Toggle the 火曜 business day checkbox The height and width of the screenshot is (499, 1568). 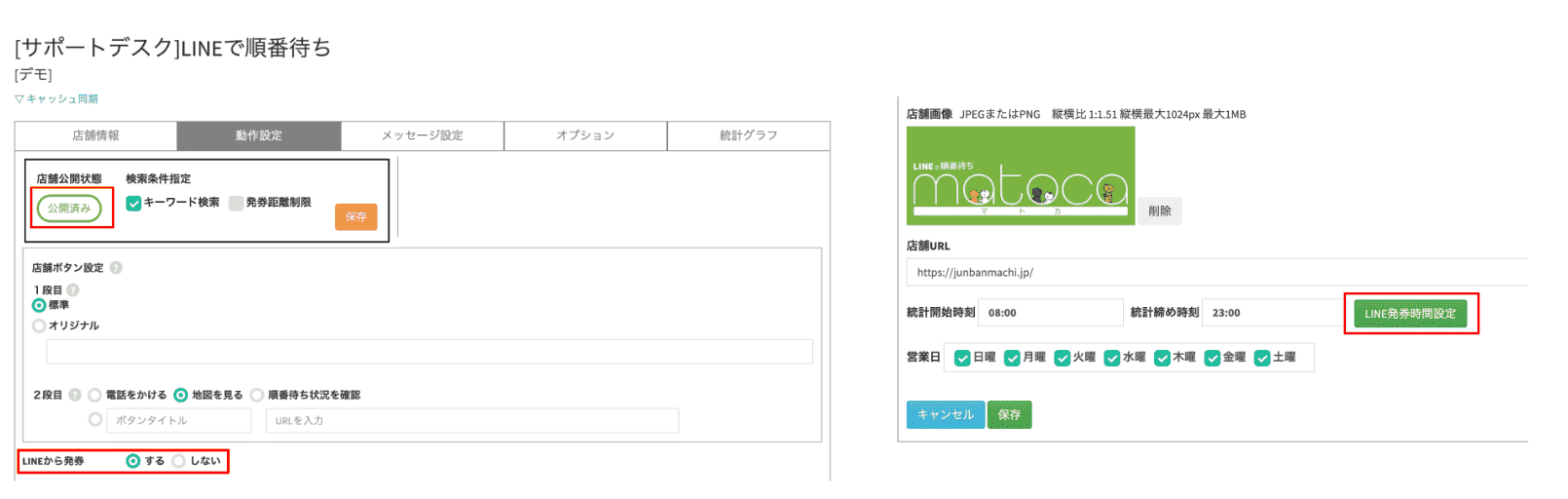pos(1063,358)
